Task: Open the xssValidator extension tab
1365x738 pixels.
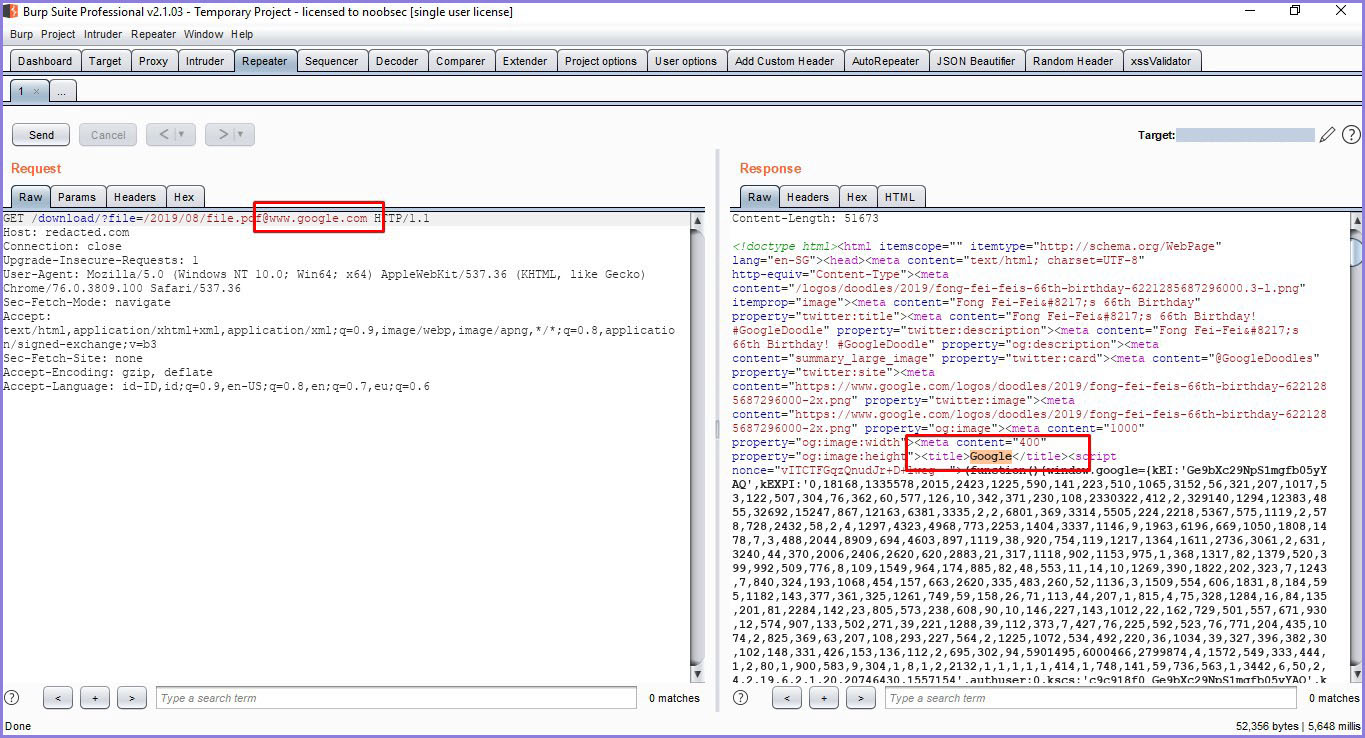Action: coord(1162,60)
